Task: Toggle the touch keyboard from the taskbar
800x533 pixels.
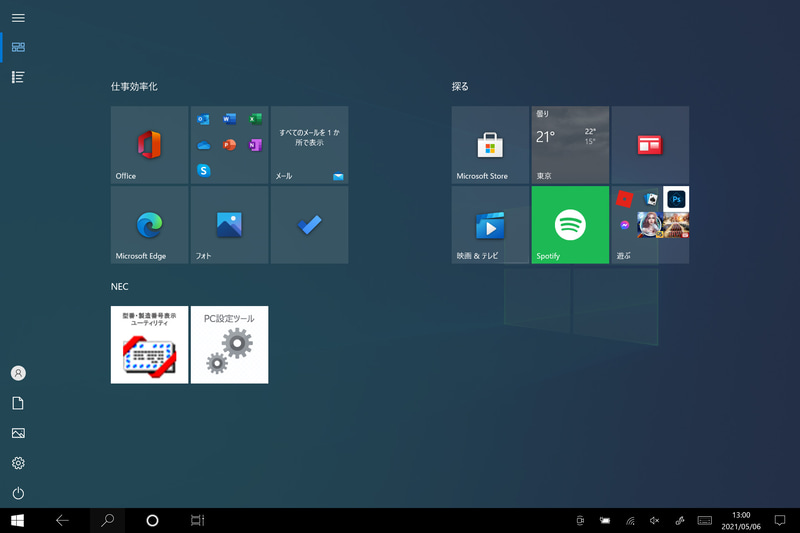Action: point(704,521)
